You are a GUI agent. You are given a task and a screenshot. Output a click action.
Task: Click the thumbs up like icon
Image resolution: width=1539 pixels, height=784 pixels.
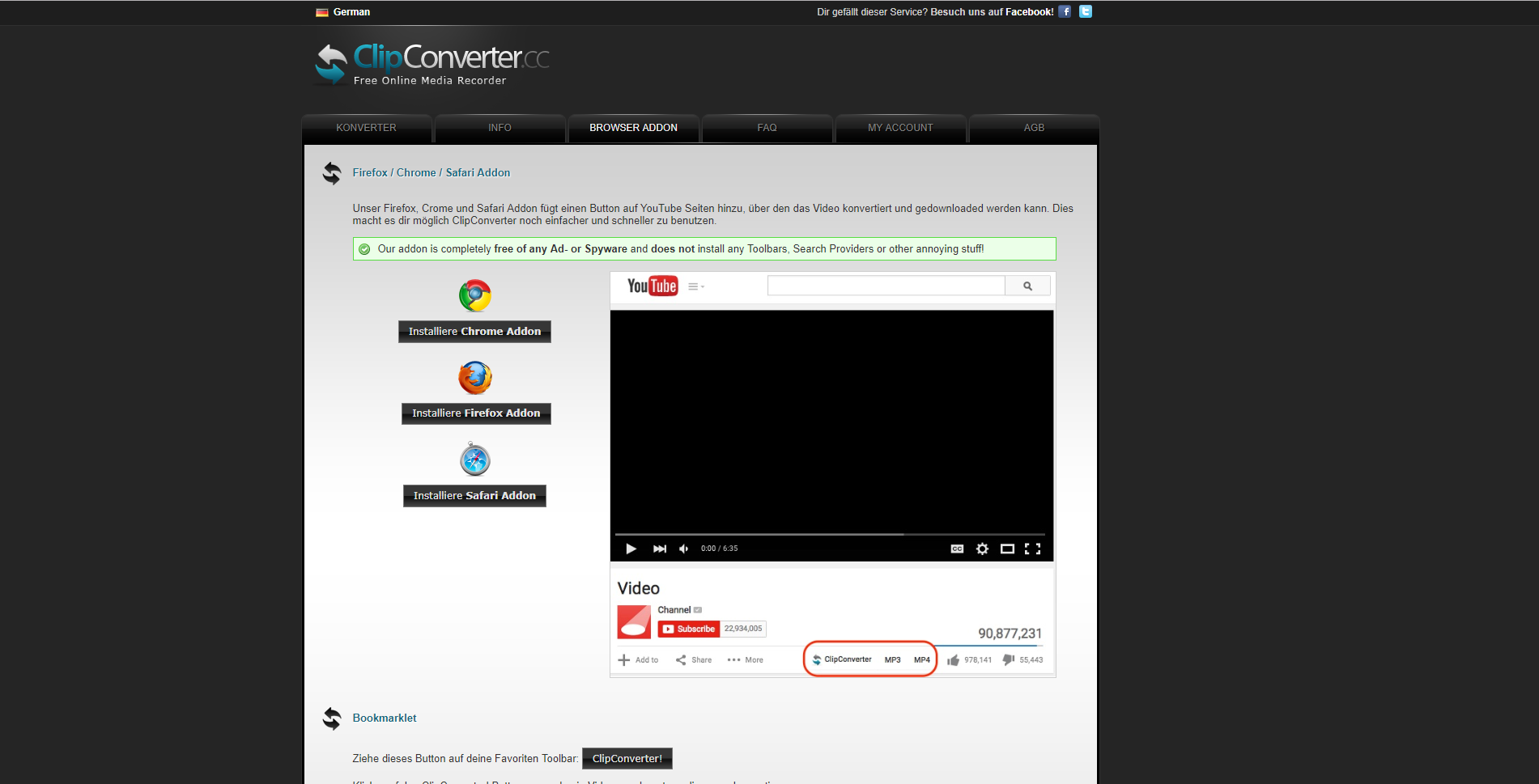tap(953, 660)
